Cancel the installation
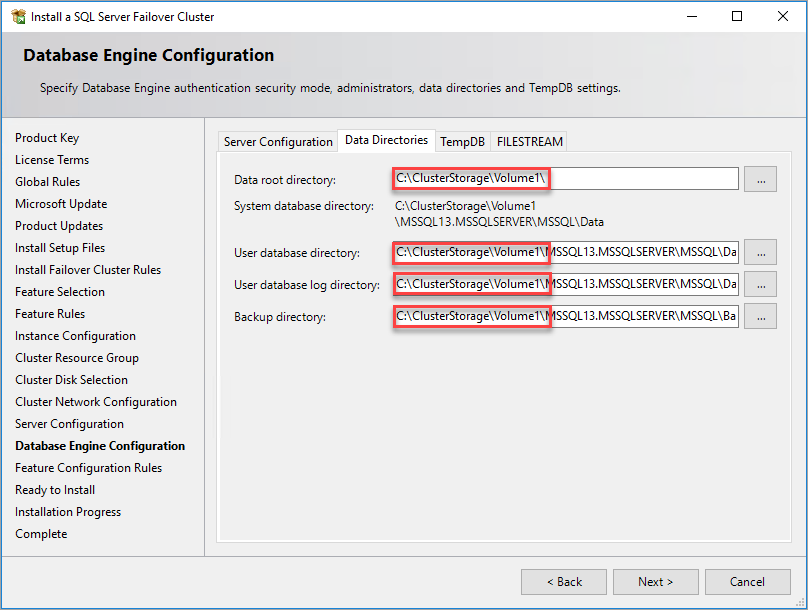This screenshot has width=808, height=610. (x=747, y=581)
